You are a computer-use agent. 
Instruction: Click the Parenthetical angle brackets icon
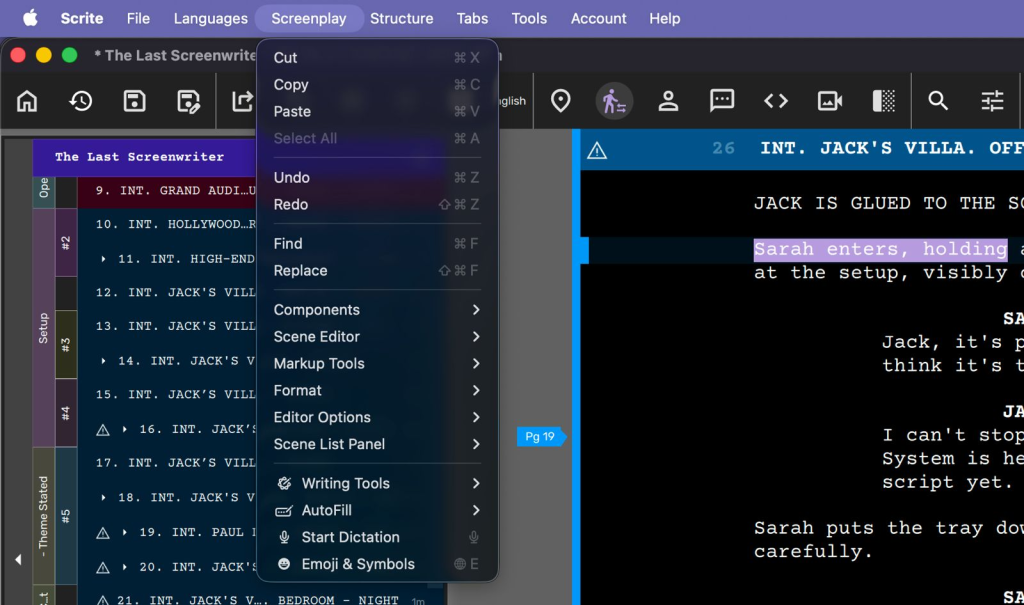[776, 101]
